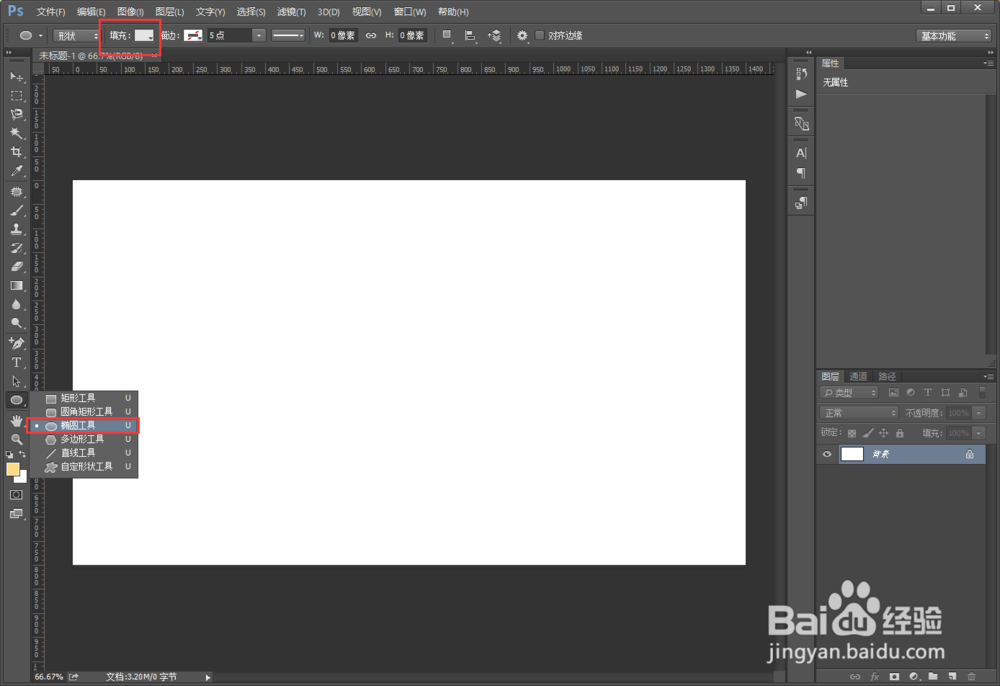The width and height of the screenshot is (1000, 686).
Task: Select the Zoom tool
Action: 16,439
